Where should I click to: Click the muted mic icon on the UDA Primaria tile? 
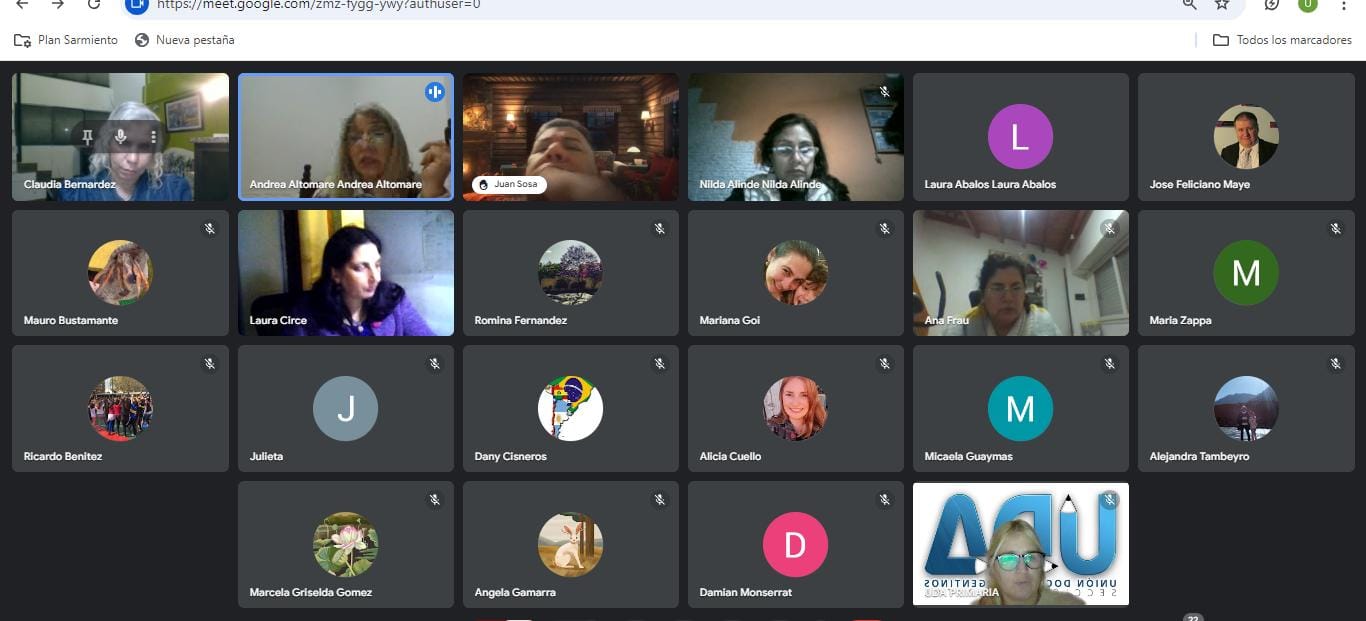(x=1109, y=500)
